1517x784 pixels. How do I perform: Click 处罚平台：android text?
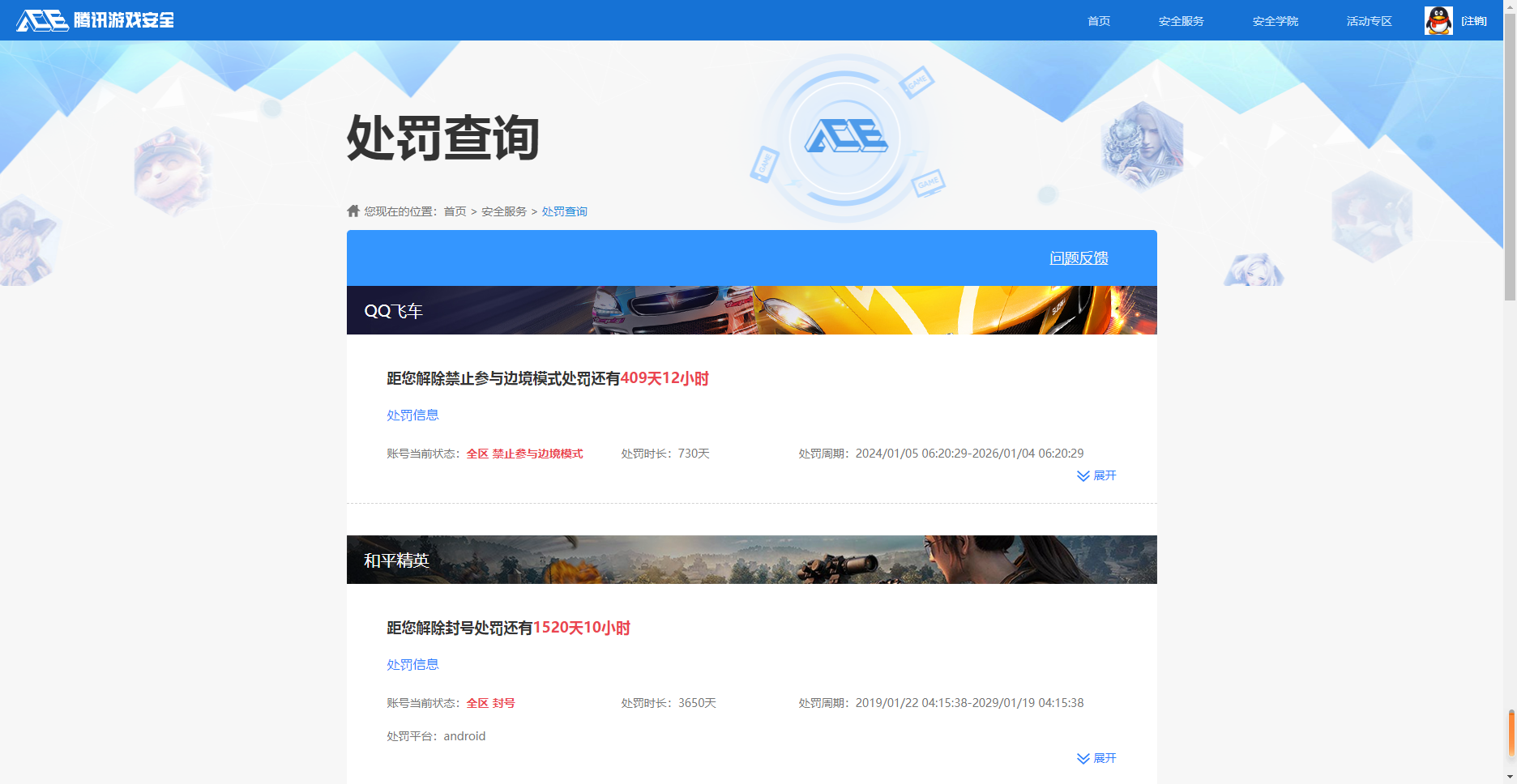pos(436,736)
